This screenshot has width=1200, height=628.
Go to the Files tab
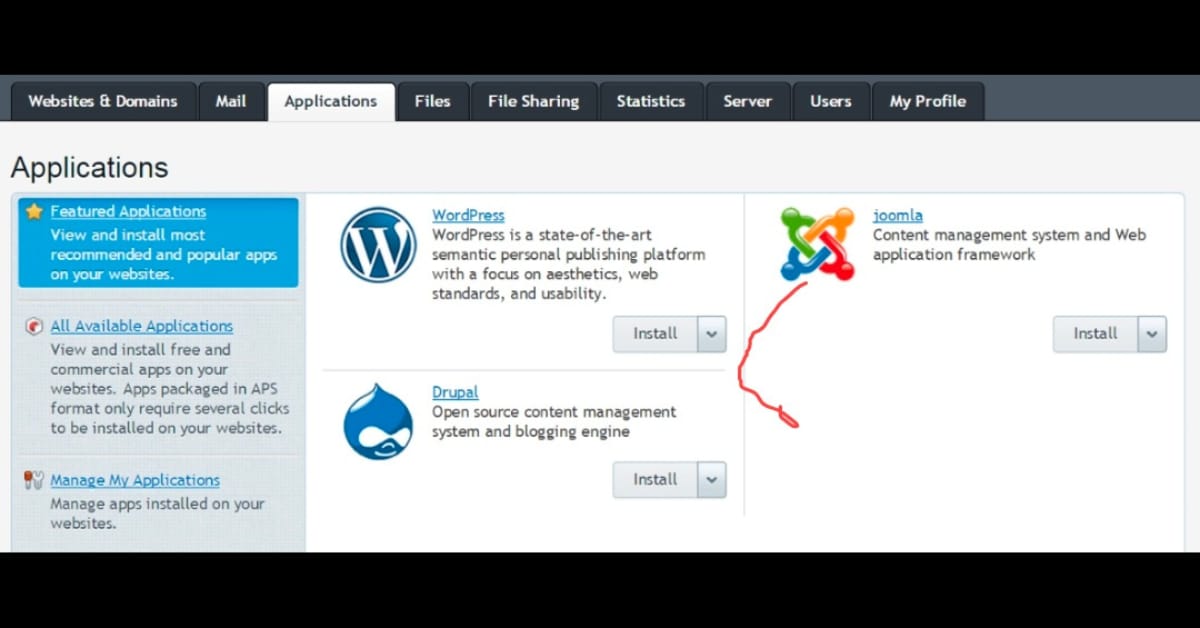[432, 102]
